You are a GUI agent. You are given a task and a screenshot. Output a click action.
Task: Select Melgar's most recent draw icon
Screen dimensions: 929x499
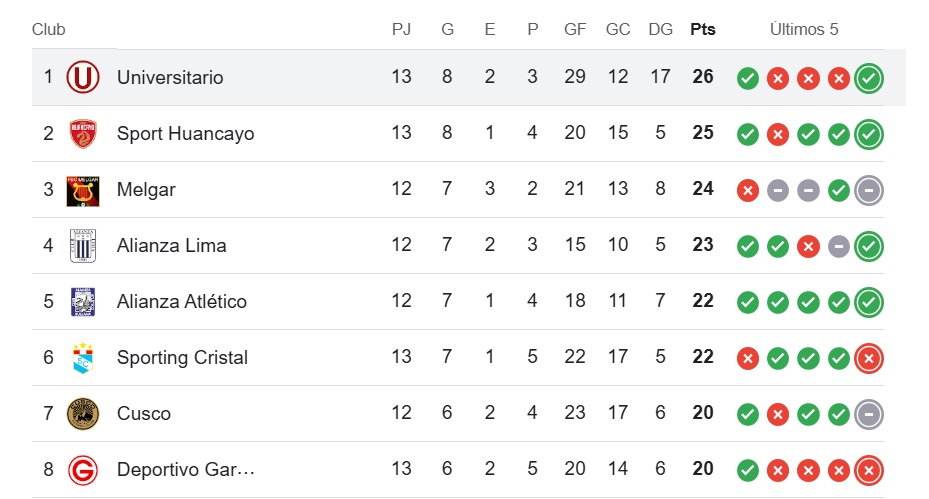coord(869,190)
